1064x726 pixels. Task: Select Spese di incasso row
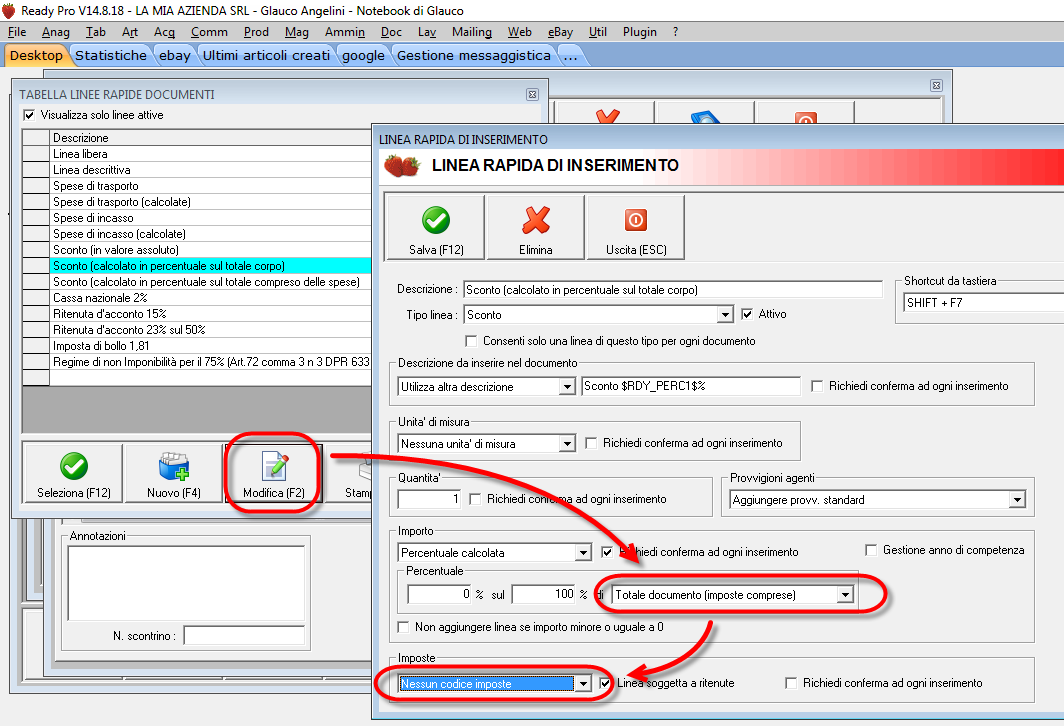(211, 218)
